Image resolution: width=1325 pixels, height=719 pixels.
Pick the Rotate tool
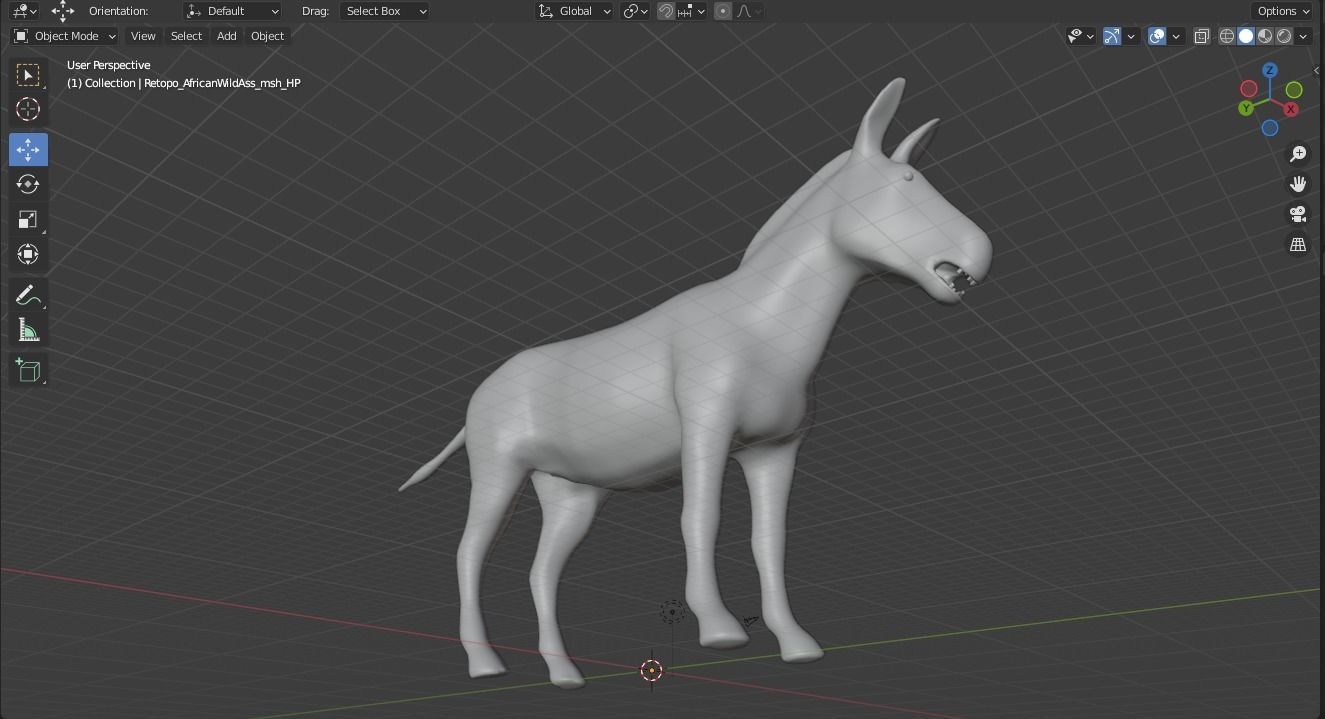pyautogui.click(x=28, y=184)
